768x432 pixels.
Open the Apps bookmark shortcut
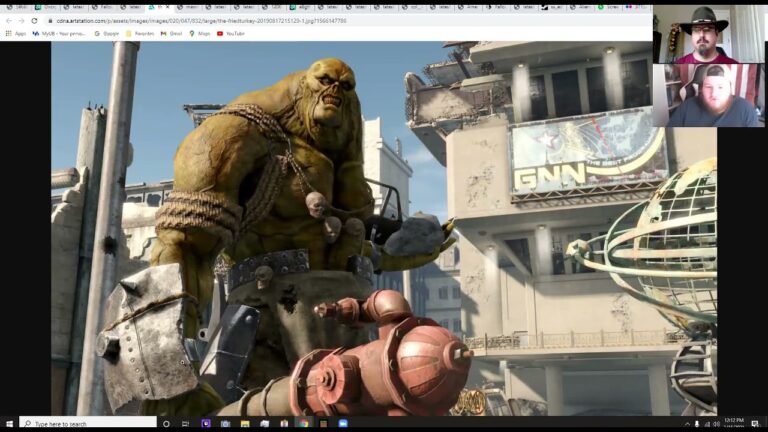16,33
